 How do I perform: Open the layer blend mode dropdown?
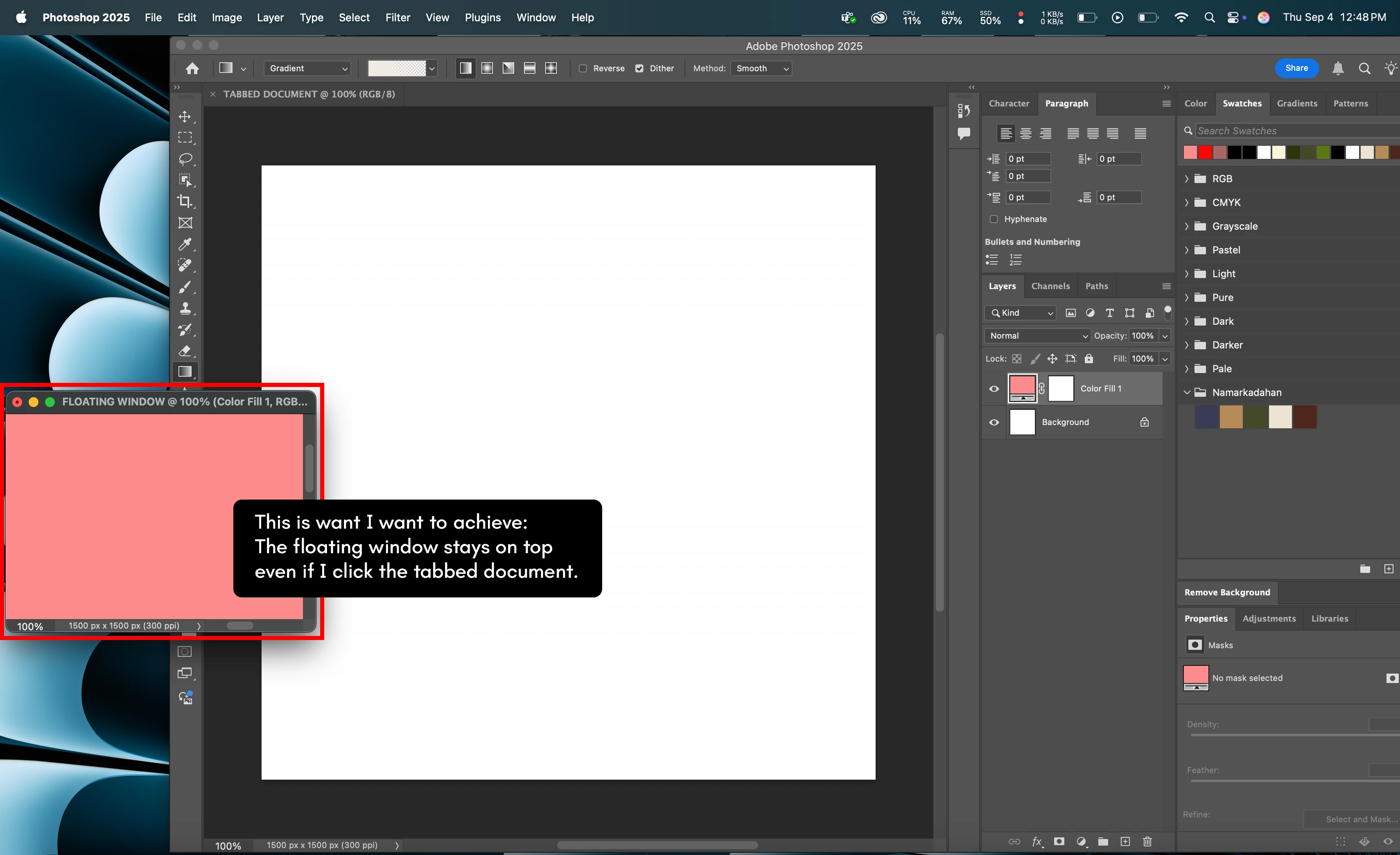pos(1037,336)
